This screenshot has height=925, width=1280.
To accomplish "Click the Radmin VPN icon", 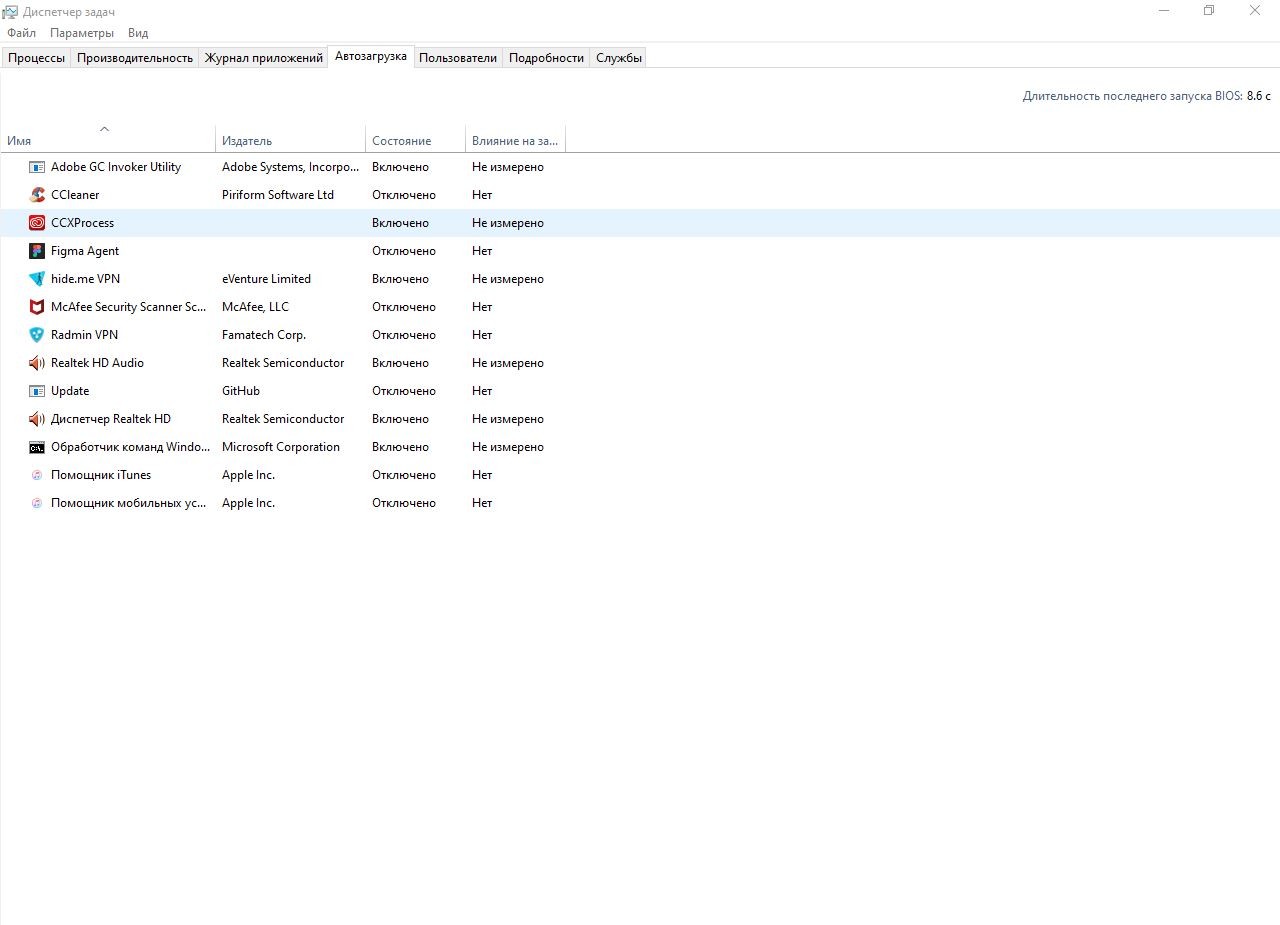I will click(x=37, y=335).
